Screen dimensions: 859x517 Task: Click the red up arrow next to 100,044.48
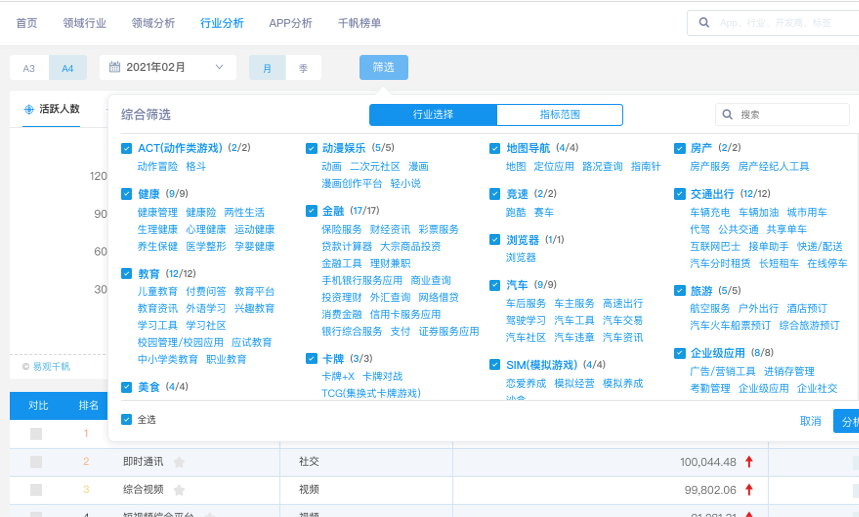749,462
